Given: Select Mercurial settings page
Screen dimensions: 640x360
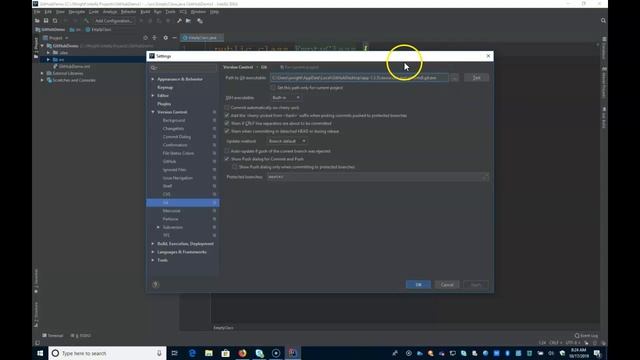Looking at the screenshot, I should pyautogui.click(x=171, y=211).
